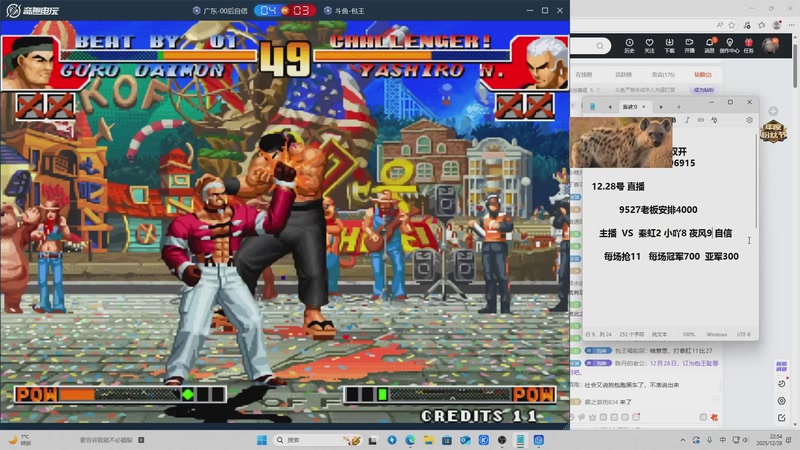Open the browser profile avatar icon
This screenshot has height=450, width=800.
777,24
